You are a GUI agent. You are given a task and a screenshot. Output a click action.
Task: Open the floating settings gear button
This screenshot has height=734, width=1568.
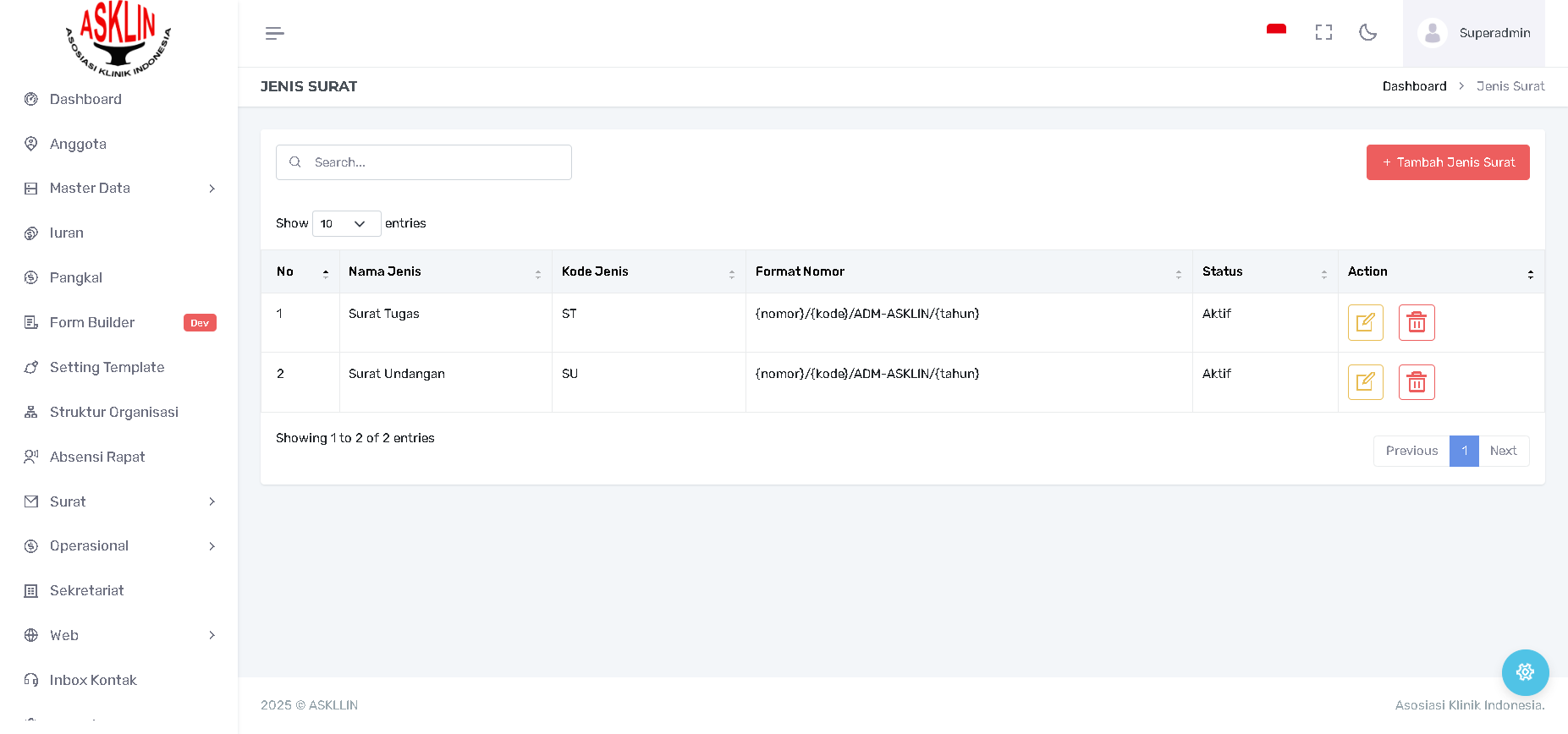[x=1525, y=672]
